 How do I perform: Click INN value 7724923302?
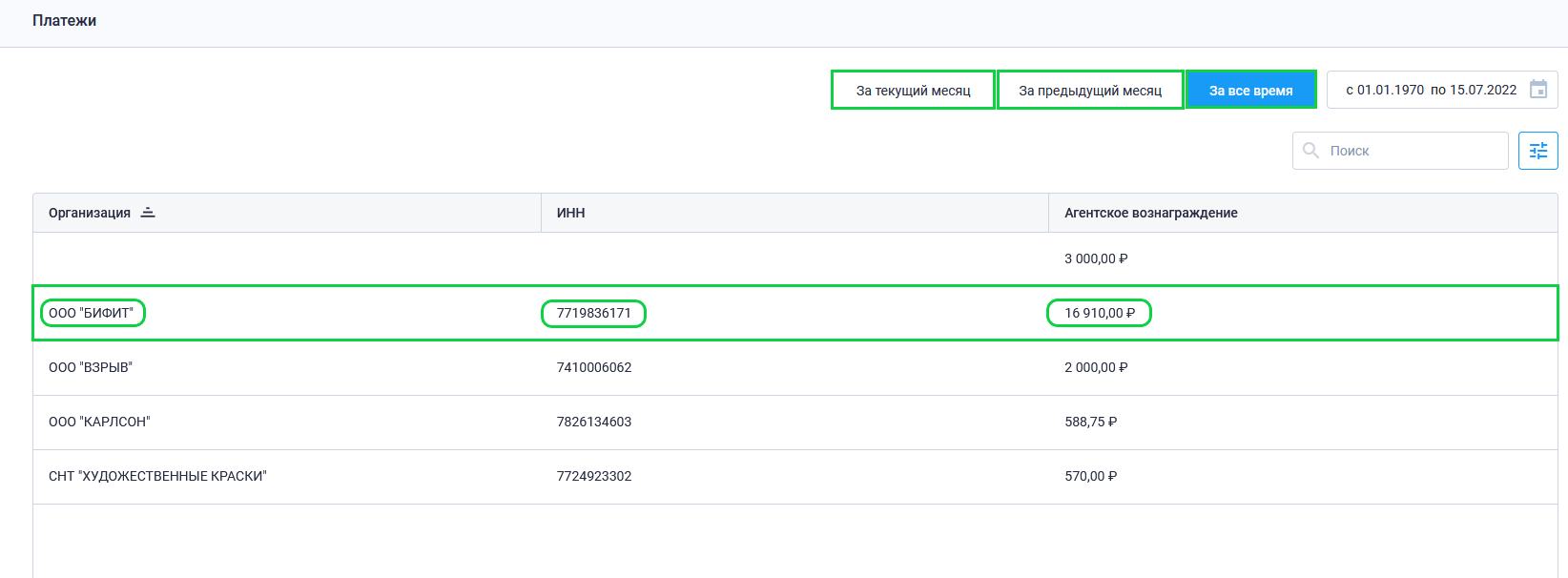click(x=594, y=476)
